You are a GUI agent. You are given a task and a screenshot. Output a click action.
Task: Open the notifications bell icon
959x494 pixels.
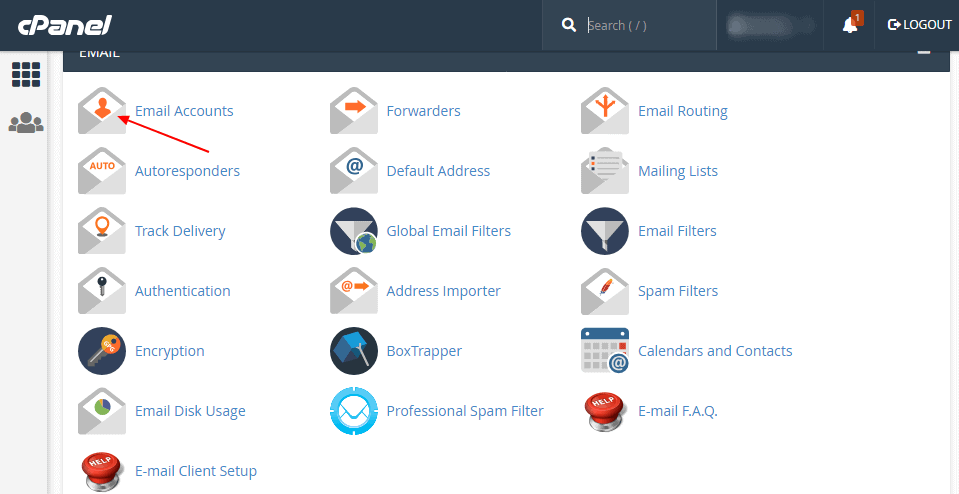point(851,24)
